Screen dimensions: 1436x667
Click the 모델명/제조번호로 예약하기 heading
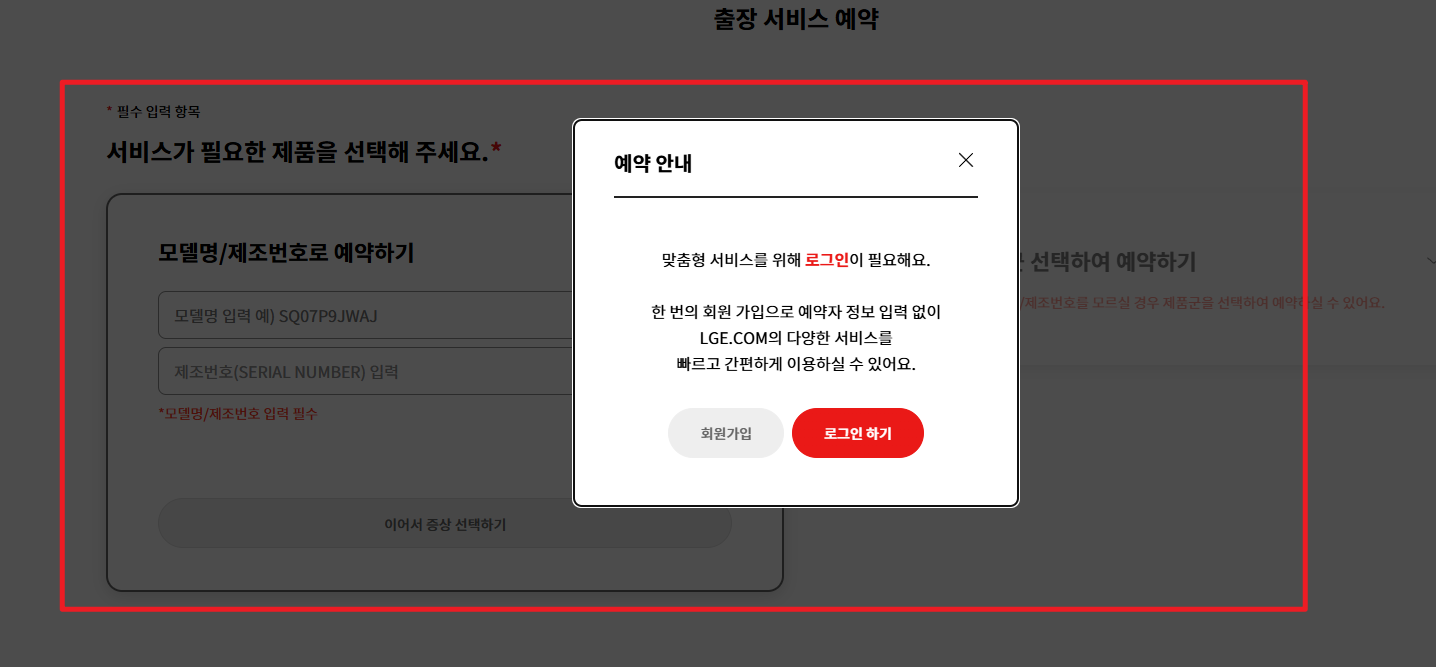286,253
